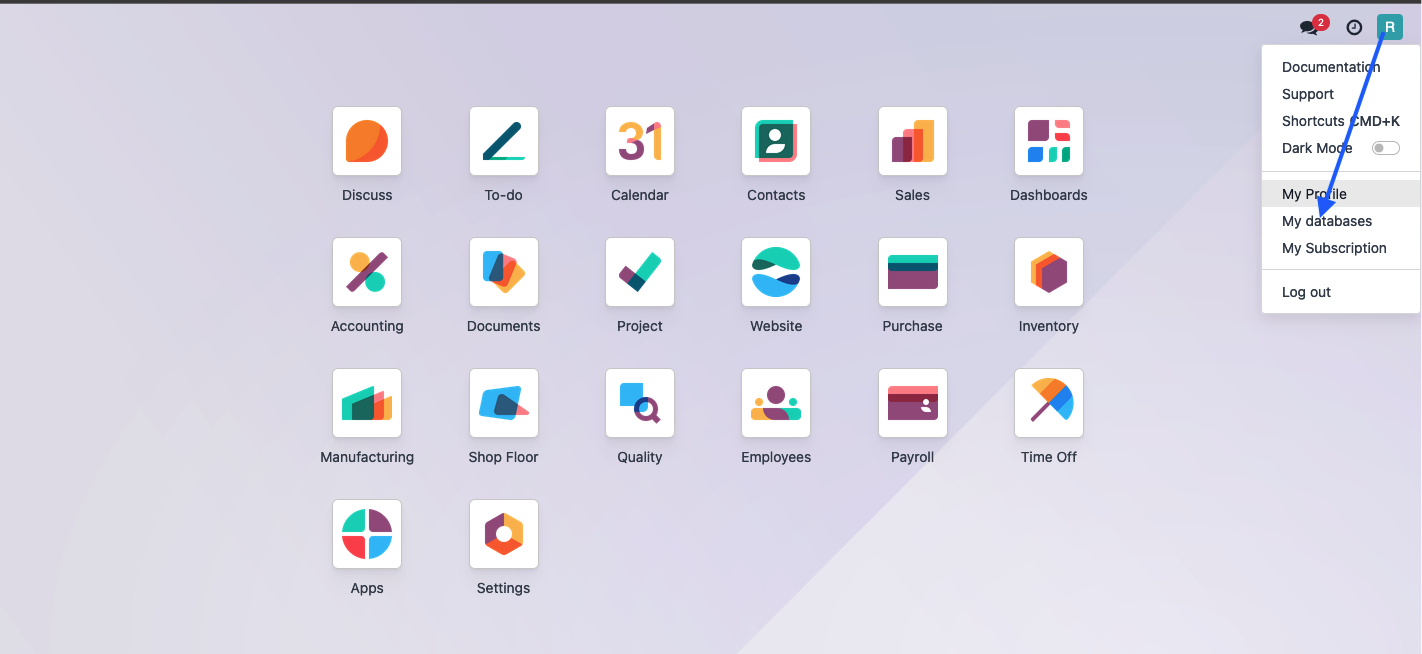Screen dimensions: 1422x654
Task: Launch the Sales app
Action: (913, 141)
